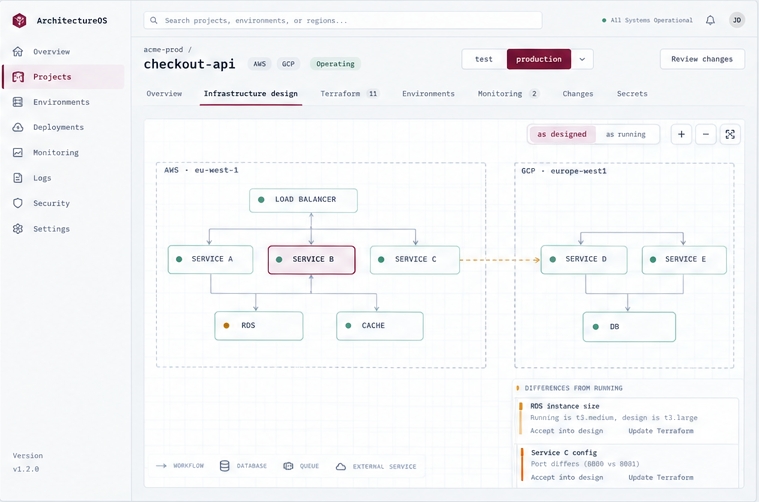Click the Logs sidebar label
759x502 pixels.
tap(42, 178)
